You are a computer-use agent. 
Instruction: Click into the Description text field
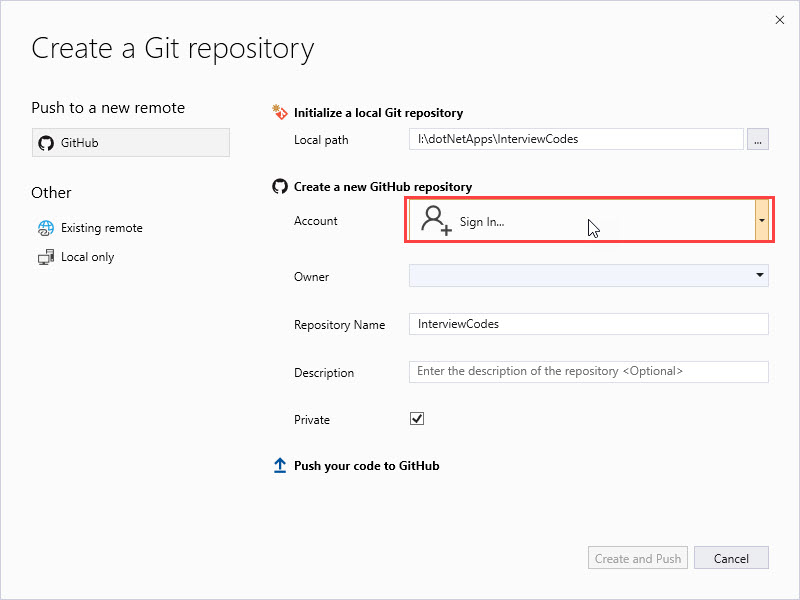point(588,371)
